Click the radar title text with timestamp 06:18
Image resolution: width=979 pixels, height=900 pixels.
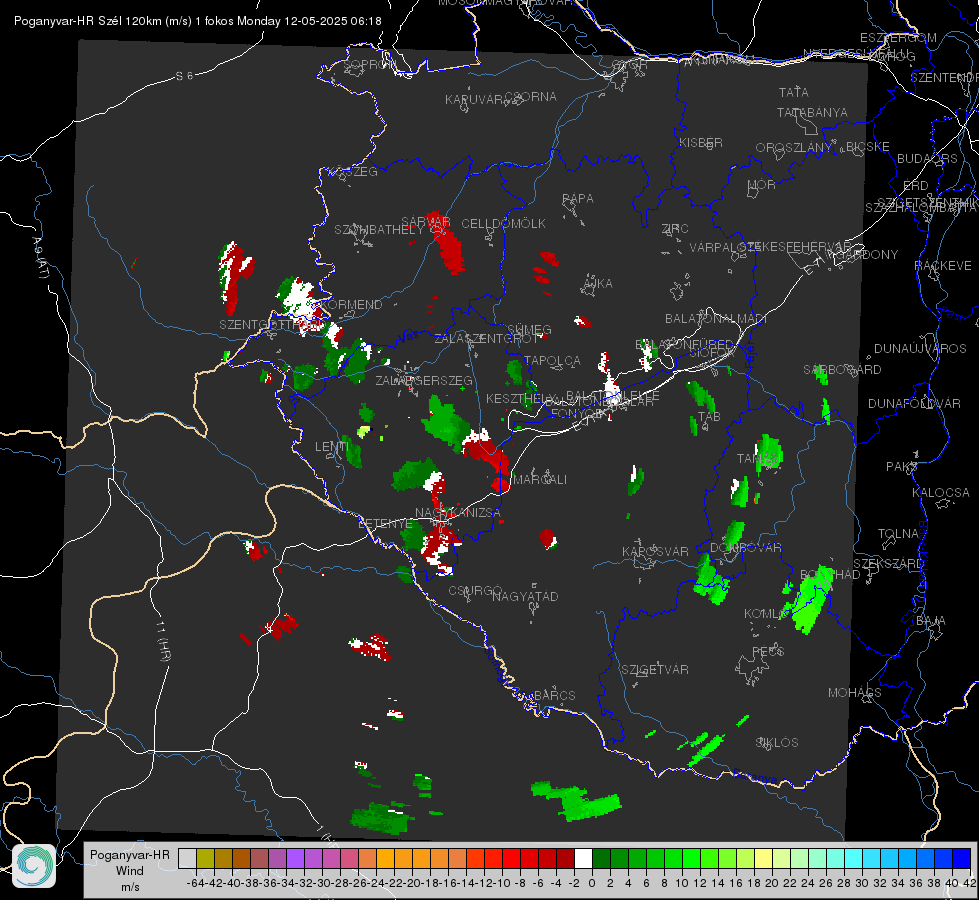[197, 21]
